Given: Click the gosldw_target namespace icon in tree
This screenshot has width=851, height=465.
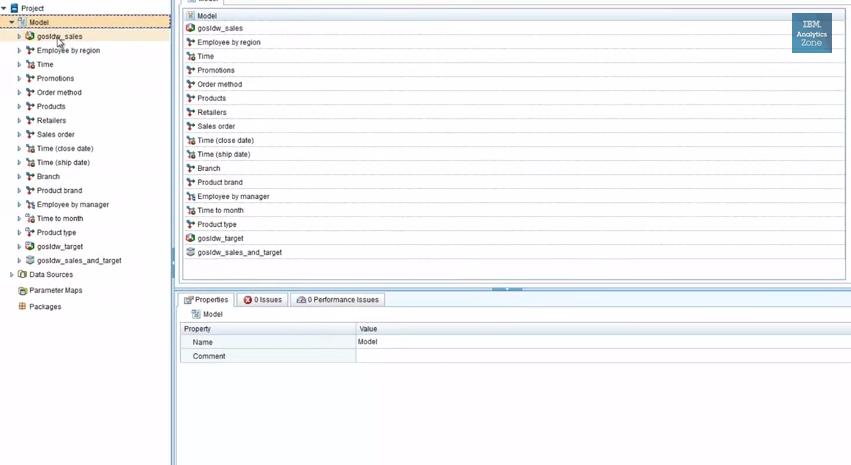Looking at the screenshot, I should [30, 246].
